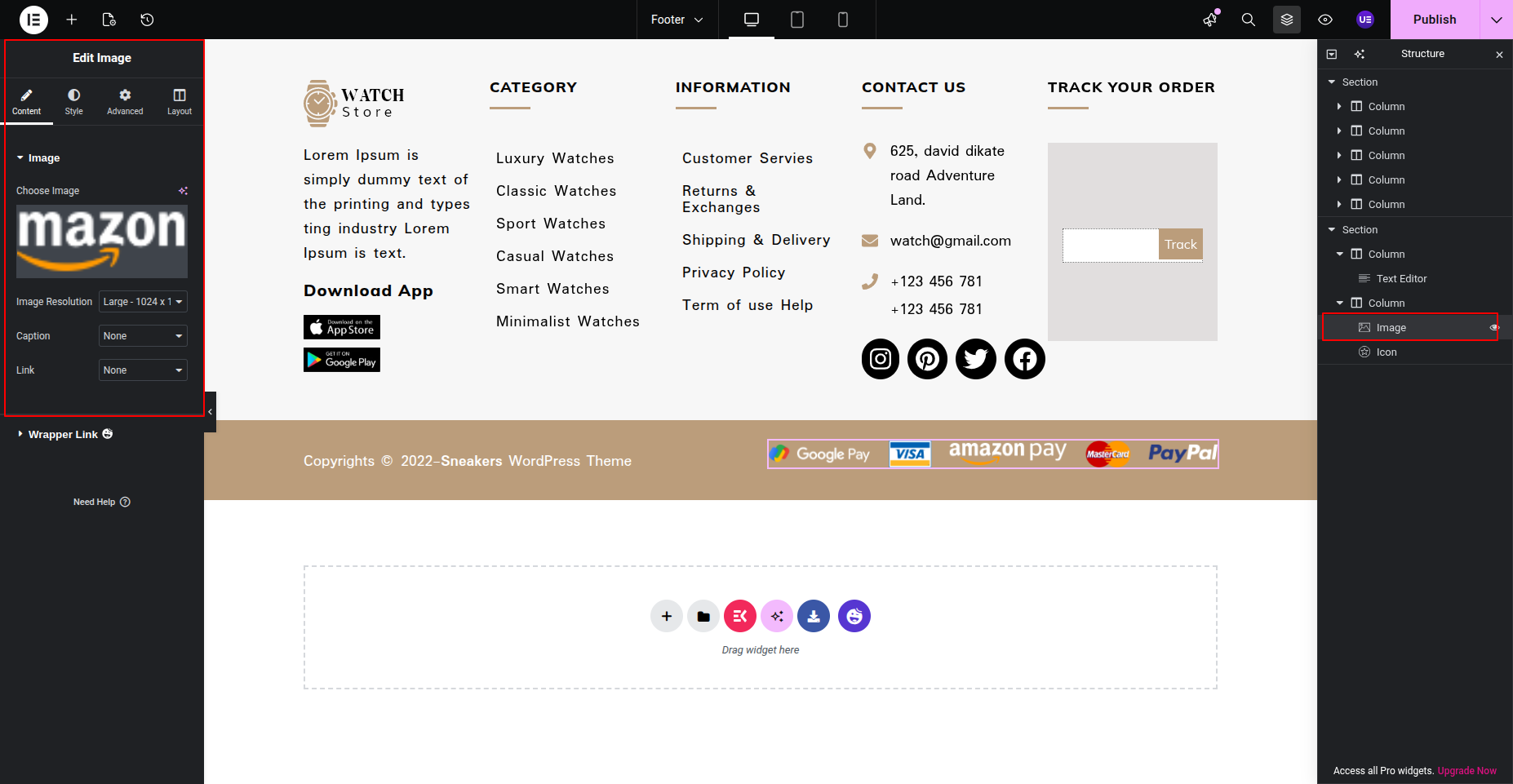The width and height of the screenshot is (1513, 784).
Task: Toggle the Structure layers panel button
Action: coord(1286,20)
